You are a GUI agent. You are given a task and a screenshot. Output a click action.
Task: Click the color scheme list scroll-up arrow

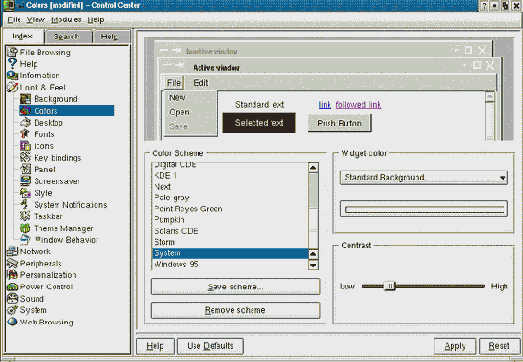point(313,167)
